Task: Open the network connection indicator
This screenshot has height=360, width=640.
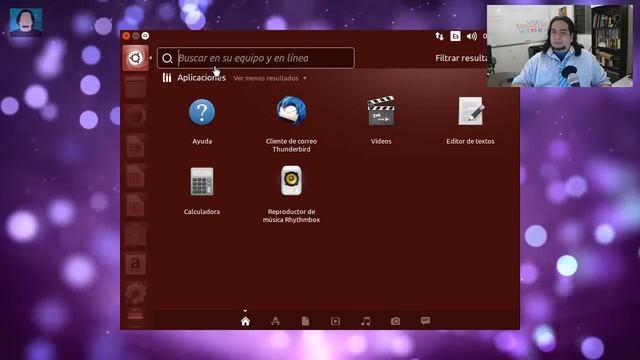Action: pos(439,36)
